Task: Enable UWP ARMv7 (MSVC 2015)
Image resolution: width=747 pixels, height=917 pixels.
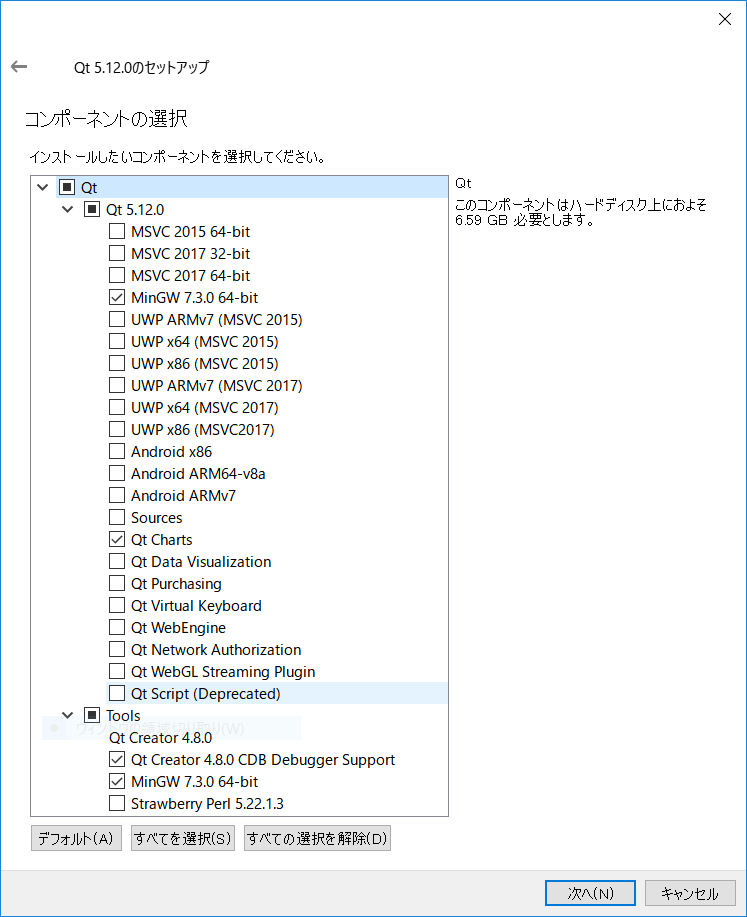Action: (x=117, y=319)
